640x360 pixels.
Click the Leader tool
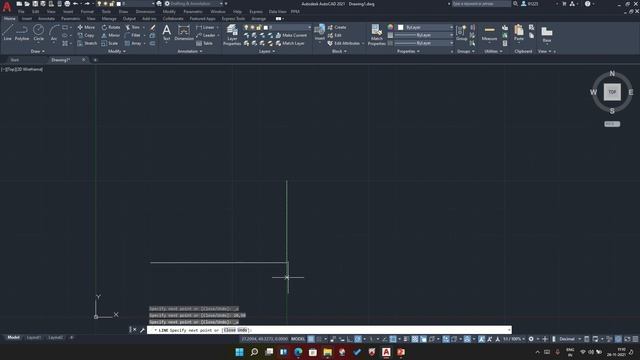pos(206,36)
